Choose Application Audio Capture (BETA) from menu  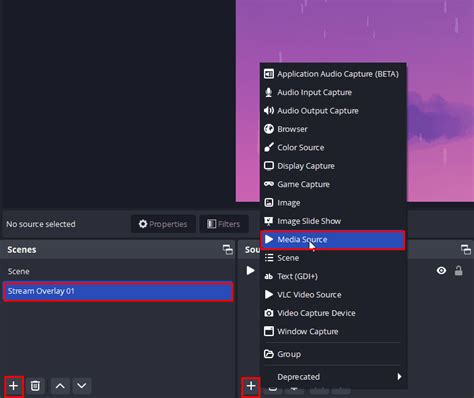333,74
